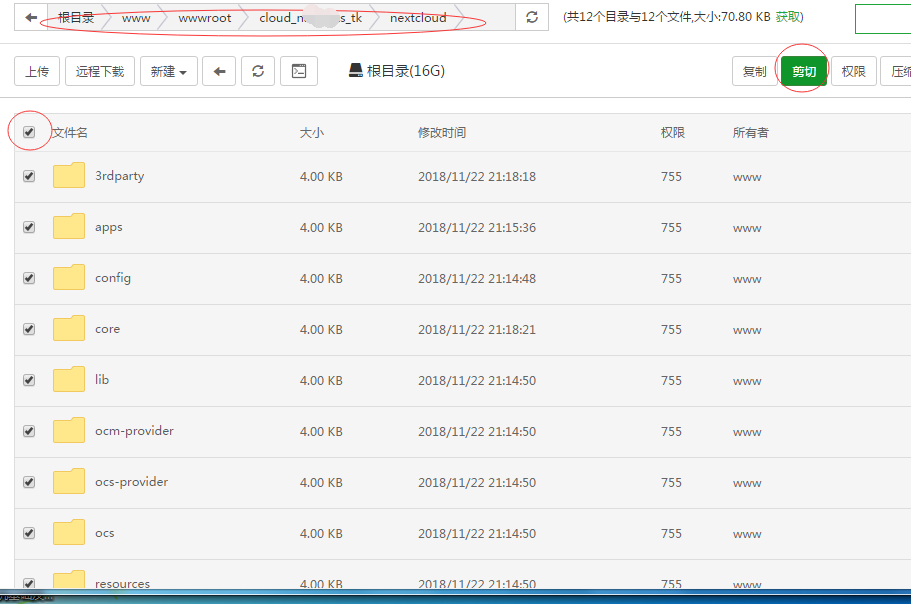Open the apps folder icon
The image size is (911, 604).
(x=68, y=226)
